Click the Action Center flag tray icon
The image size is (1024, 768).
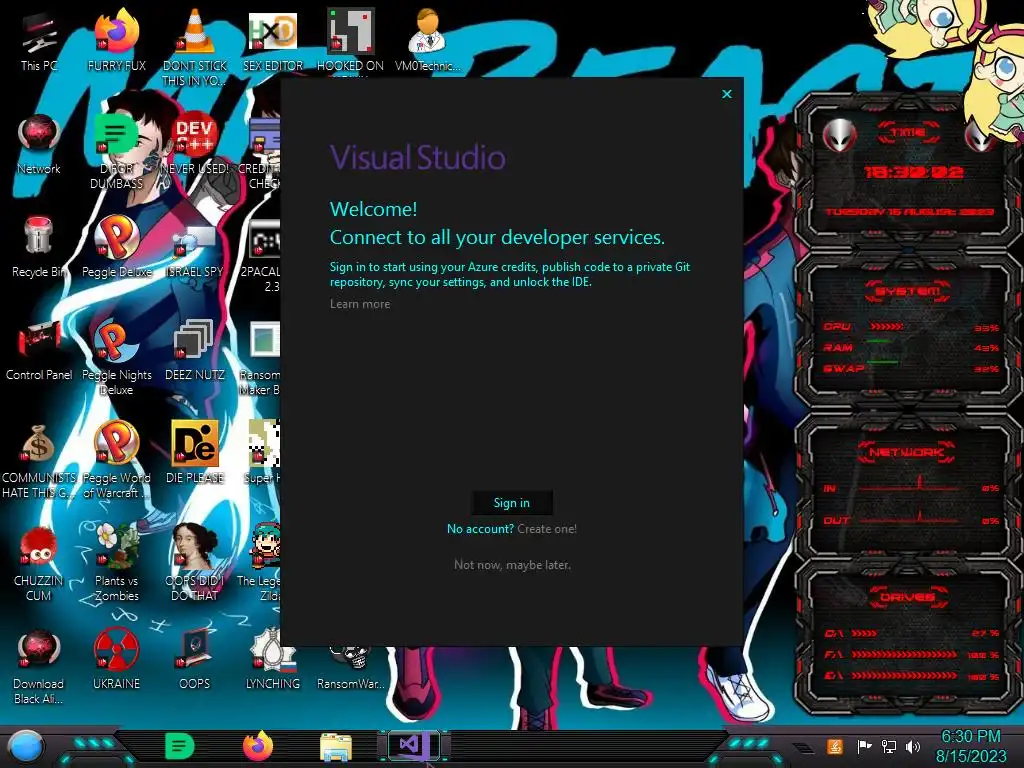(x=865, y=746)
